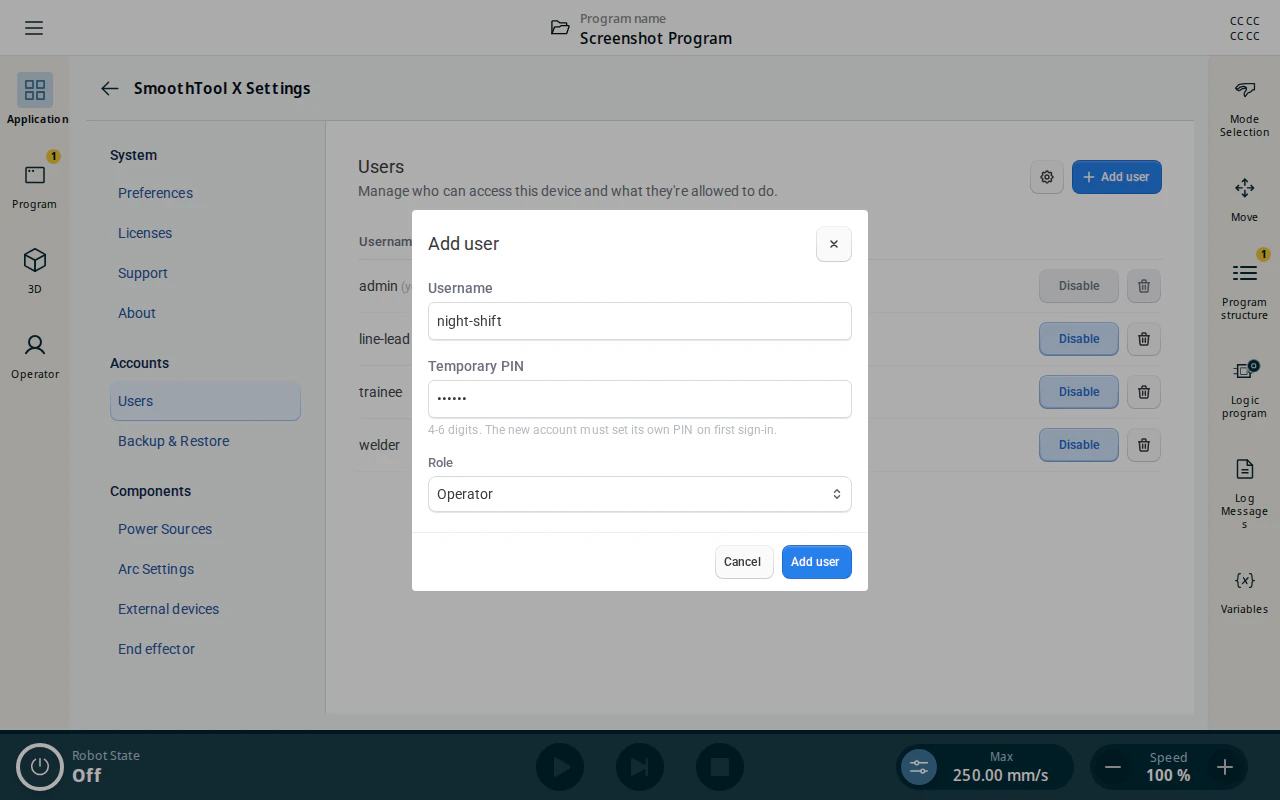Open Program structure panel

coord(1245,290)
